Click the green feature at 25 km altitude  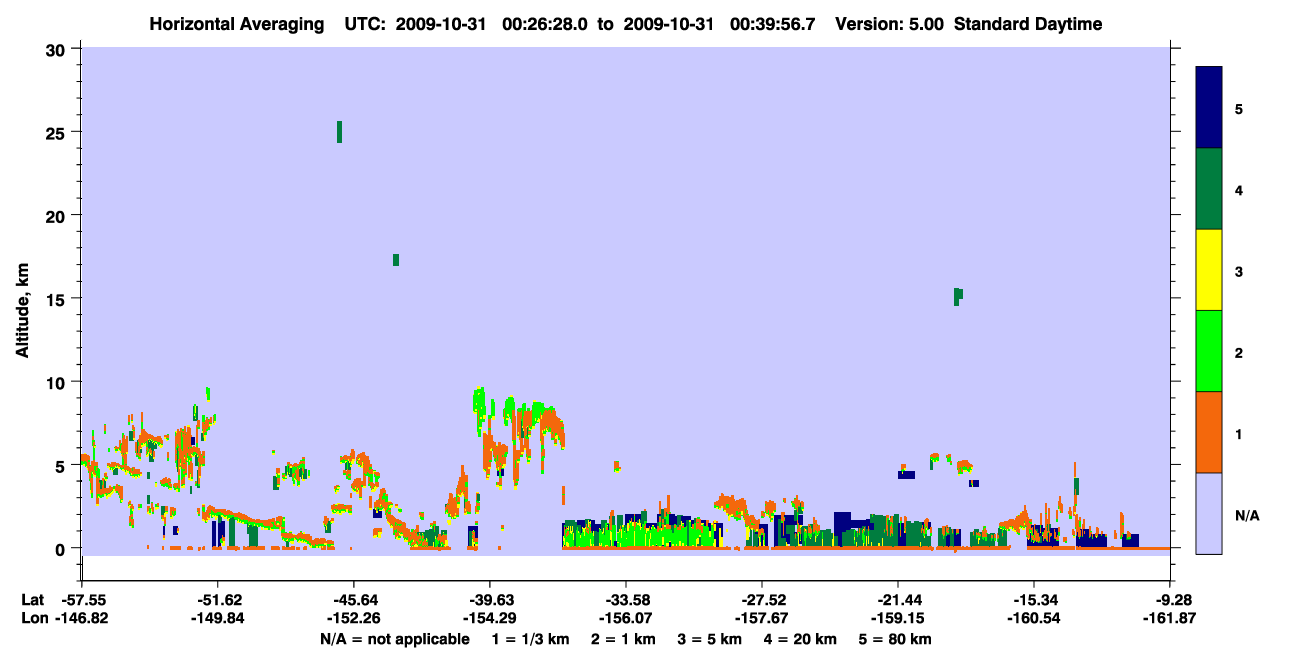340,132
